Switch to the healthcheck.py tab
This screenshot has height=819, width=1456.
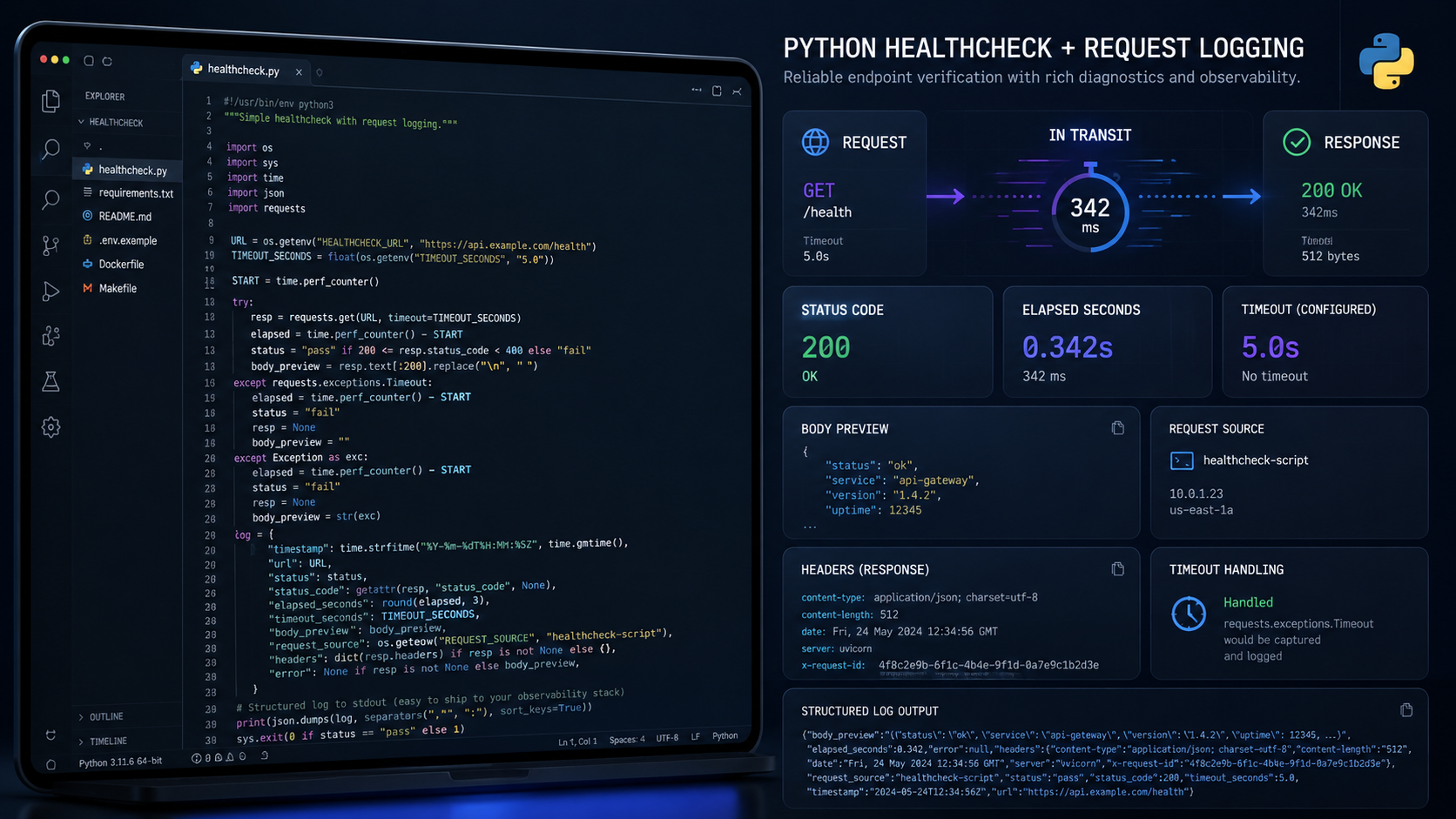point(246,70)
